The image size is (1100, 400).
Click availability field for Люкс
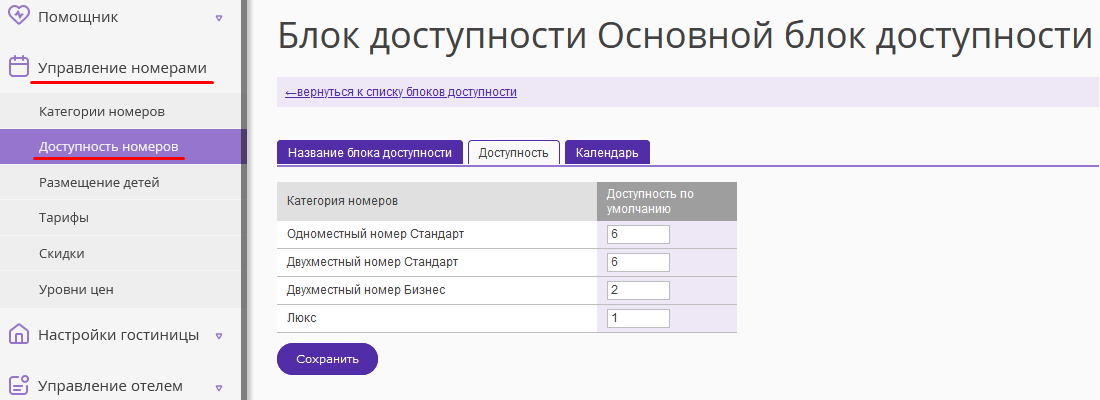tap(638, 319)
